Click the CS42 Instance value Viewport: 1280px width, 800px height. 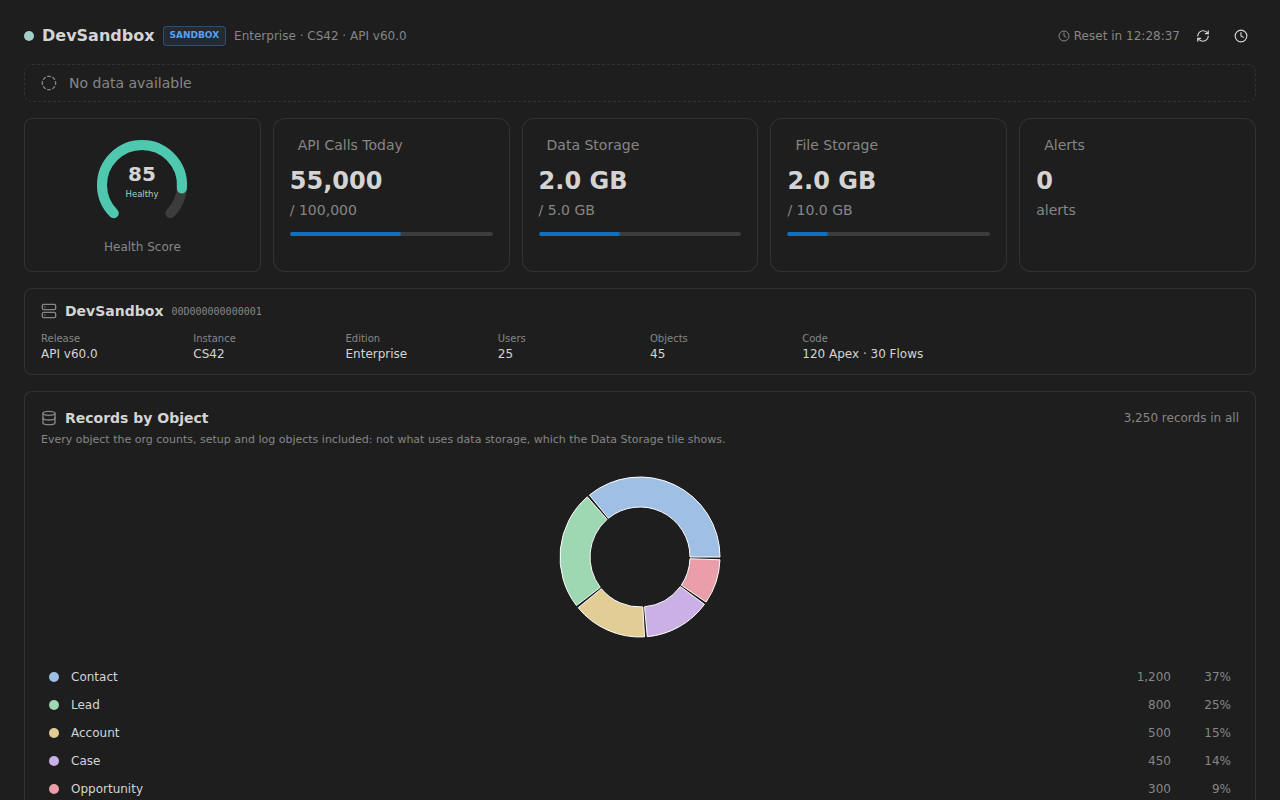pyautogui.click(x=209, y=354)
